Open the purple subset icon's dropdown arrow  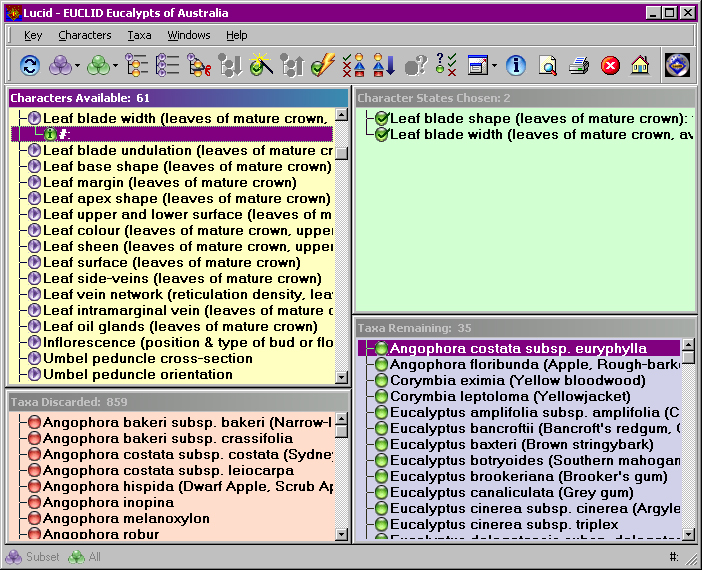pyautogui.click(x=77, y=66)
